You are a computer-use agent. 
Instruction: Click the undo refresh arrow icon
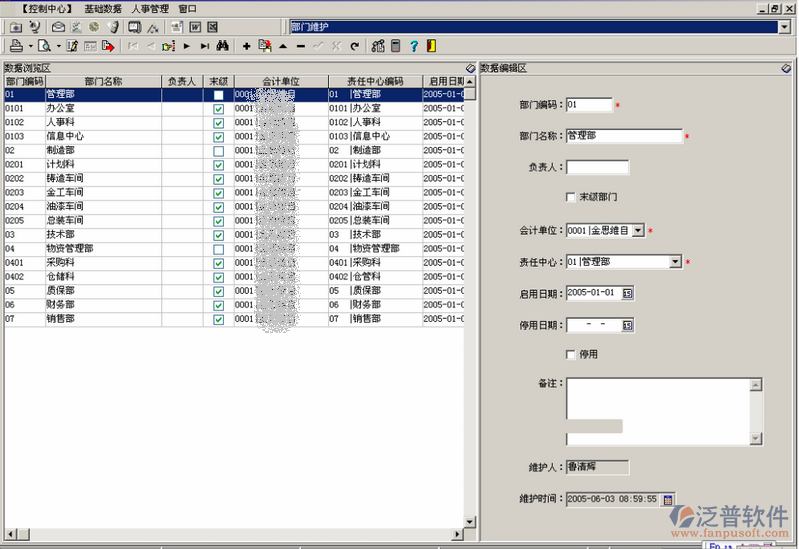[x=354, y=46]
